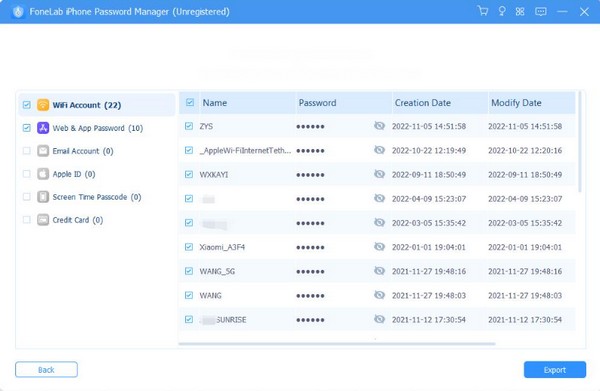Click the Back button

(x=46, y=370)
